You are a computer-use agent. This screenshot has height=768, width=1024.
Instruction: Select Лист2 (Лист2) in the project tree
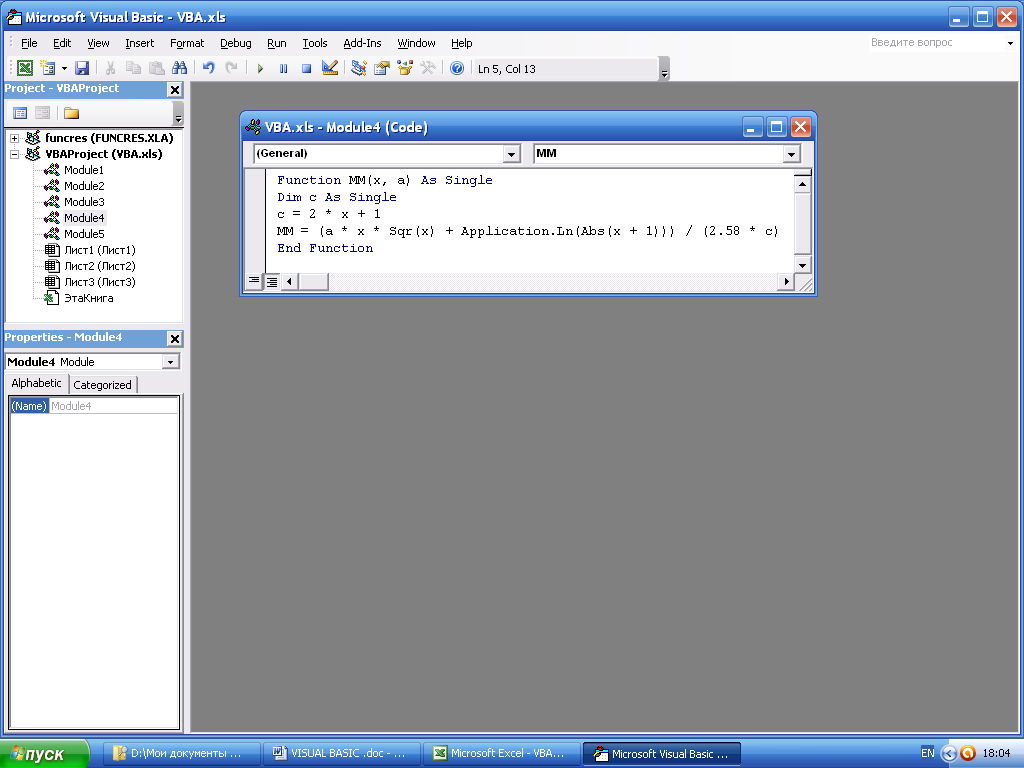[x=99, y=266]
